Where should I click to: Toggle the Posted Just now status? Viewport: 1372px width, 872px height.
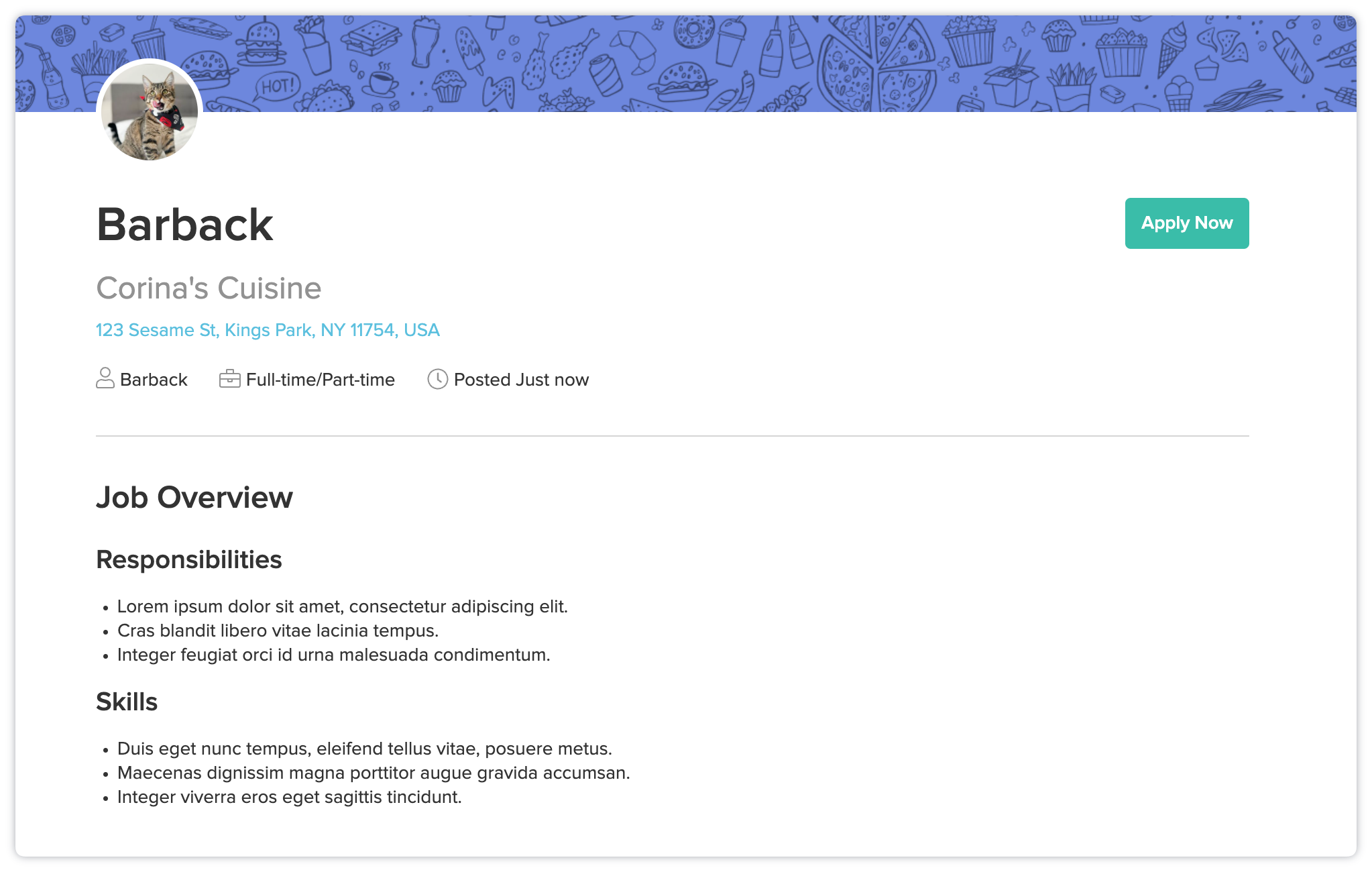pos(521,380)
